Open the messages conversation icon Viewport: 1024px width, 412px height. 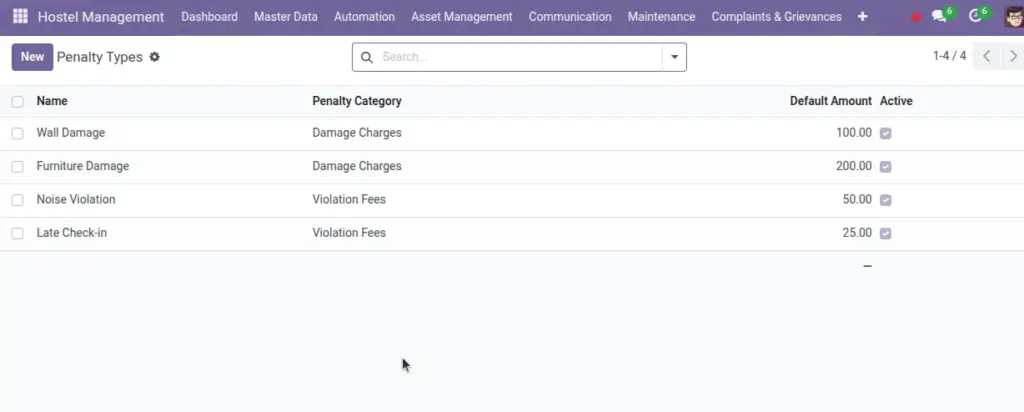940,16
